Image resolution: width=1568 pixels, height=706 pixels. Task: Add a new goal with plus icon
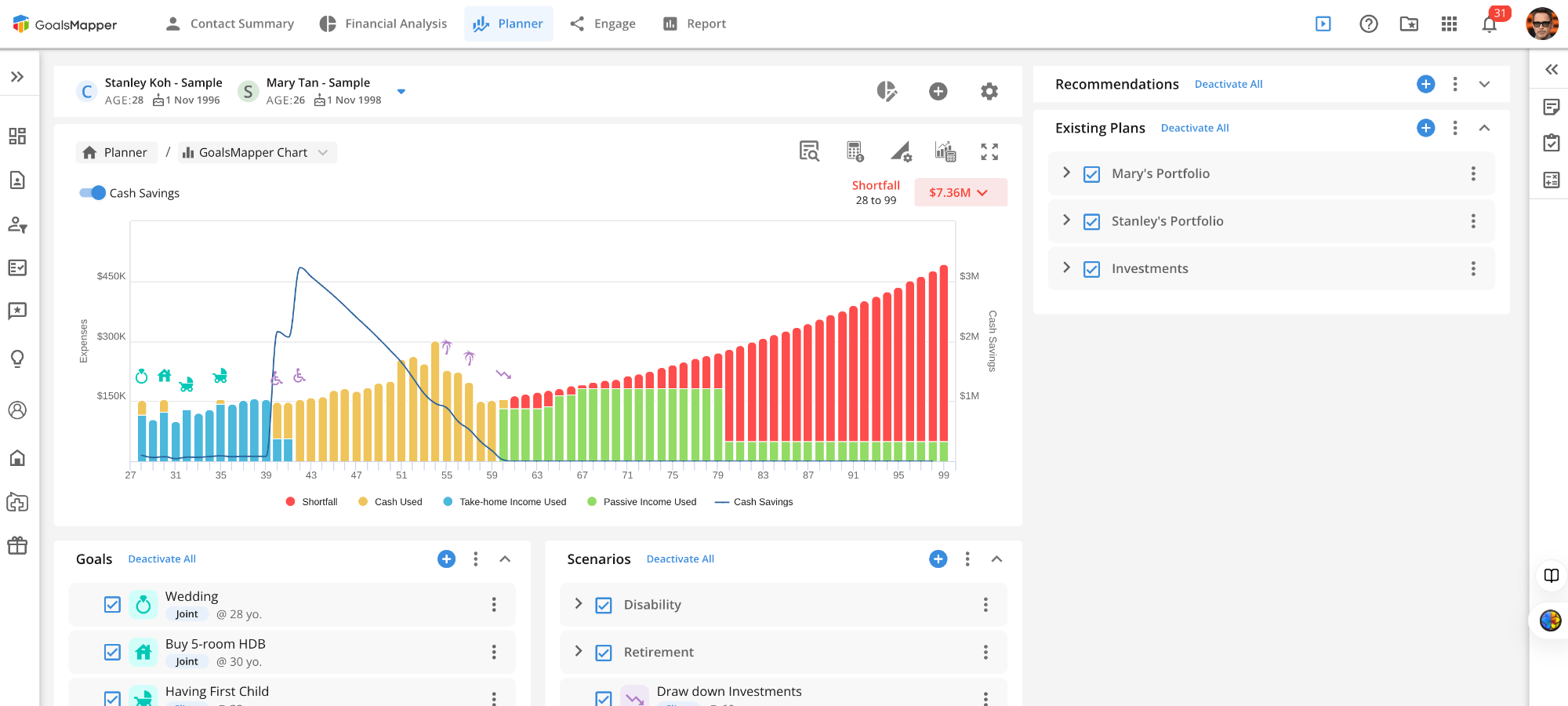click(446, 559)
